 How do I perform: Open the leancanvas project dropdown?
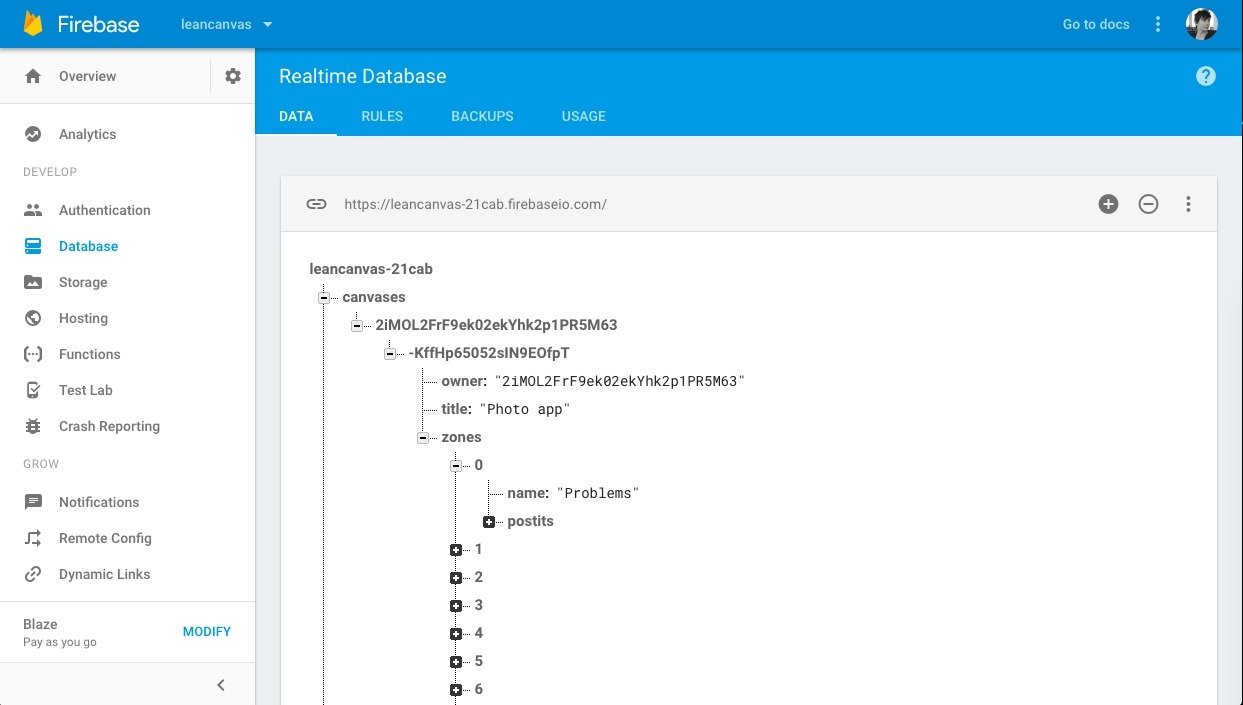tap(226, 24)
